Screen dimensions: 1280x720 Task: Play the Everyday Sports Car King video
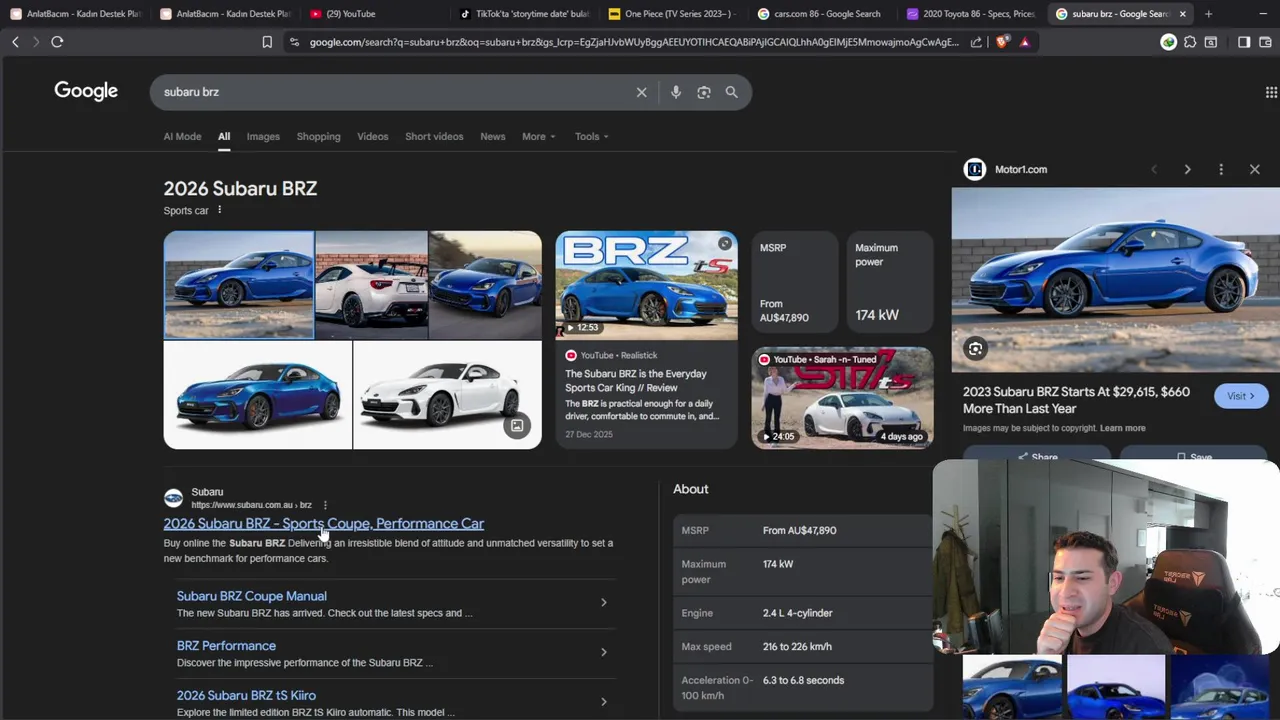647,286
